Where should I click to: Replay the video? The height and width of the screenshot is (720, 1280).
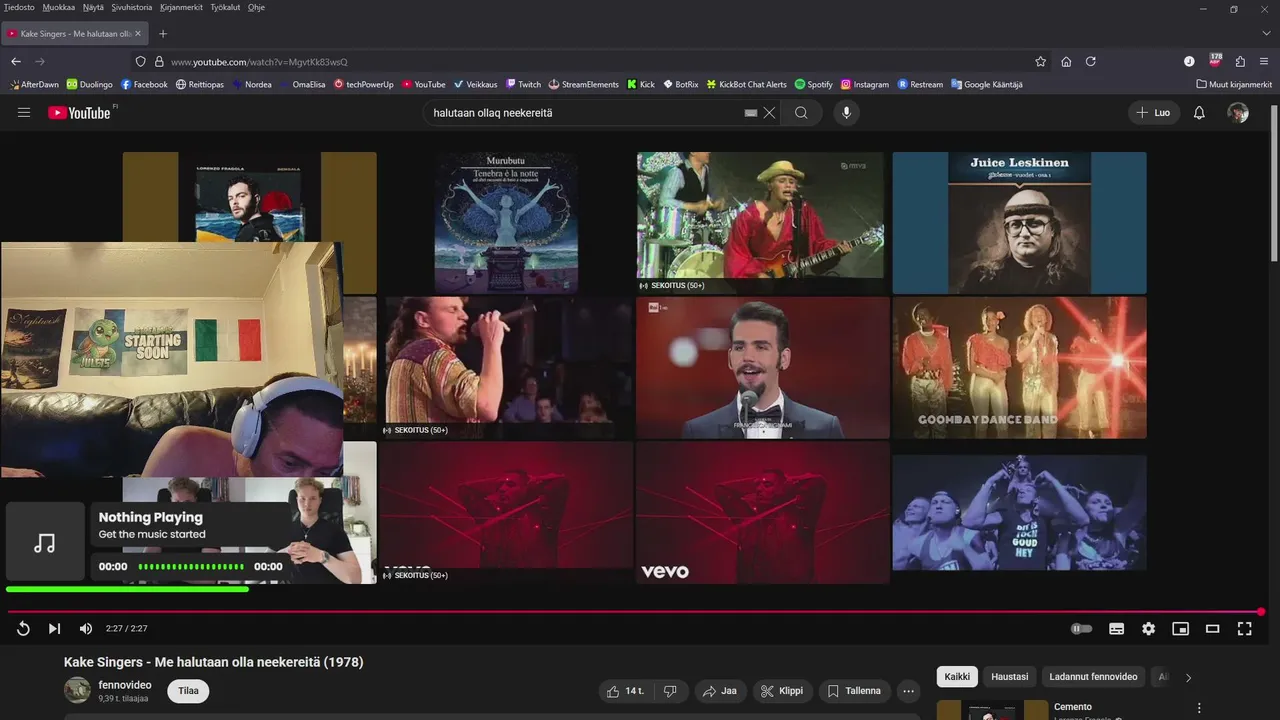23,628
